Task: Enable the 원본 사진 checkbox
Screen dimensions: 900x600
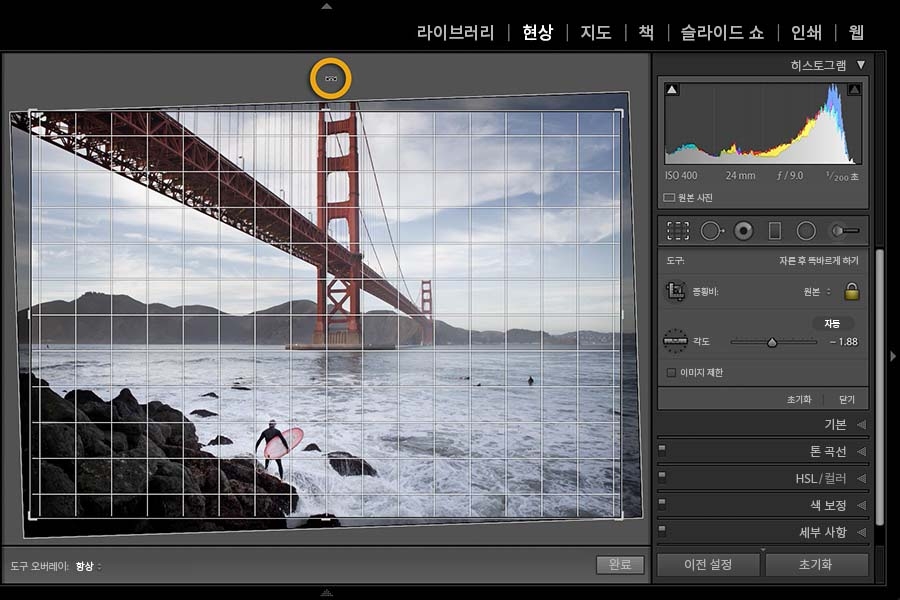Action: (669, 198)
